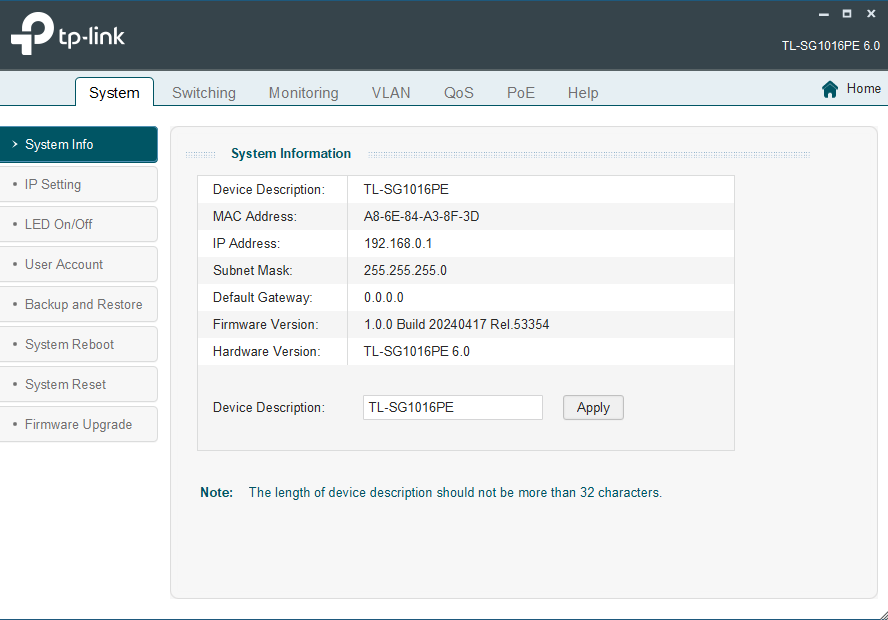Open the Help tab

(x=583, y=92)
